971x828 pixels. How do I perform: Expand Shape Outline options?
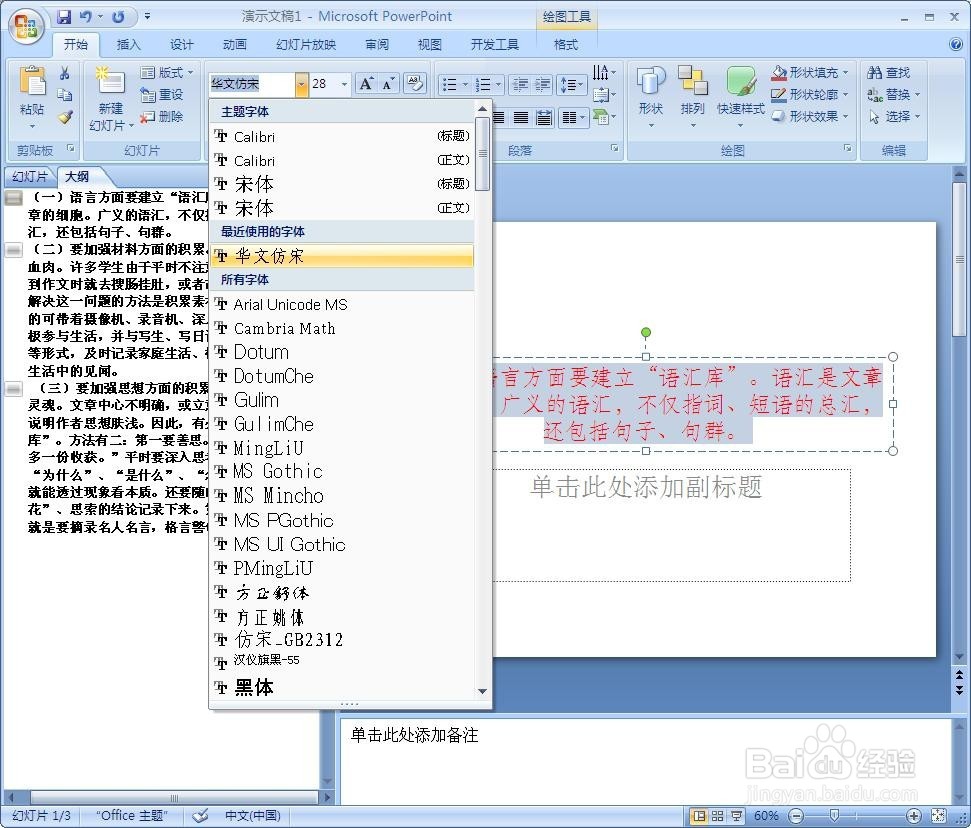click(845, 94)
